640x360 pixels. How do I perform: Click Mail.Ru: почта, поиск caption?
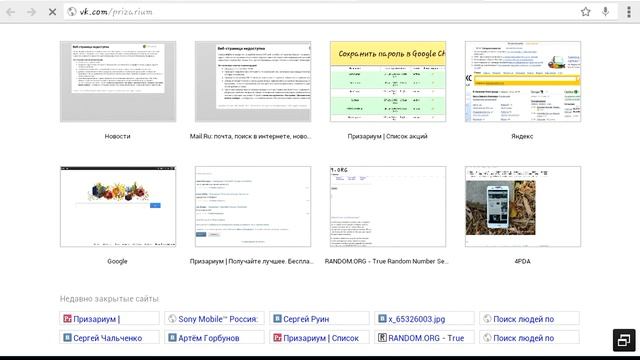pyautogui.click(x=251, y=136)
